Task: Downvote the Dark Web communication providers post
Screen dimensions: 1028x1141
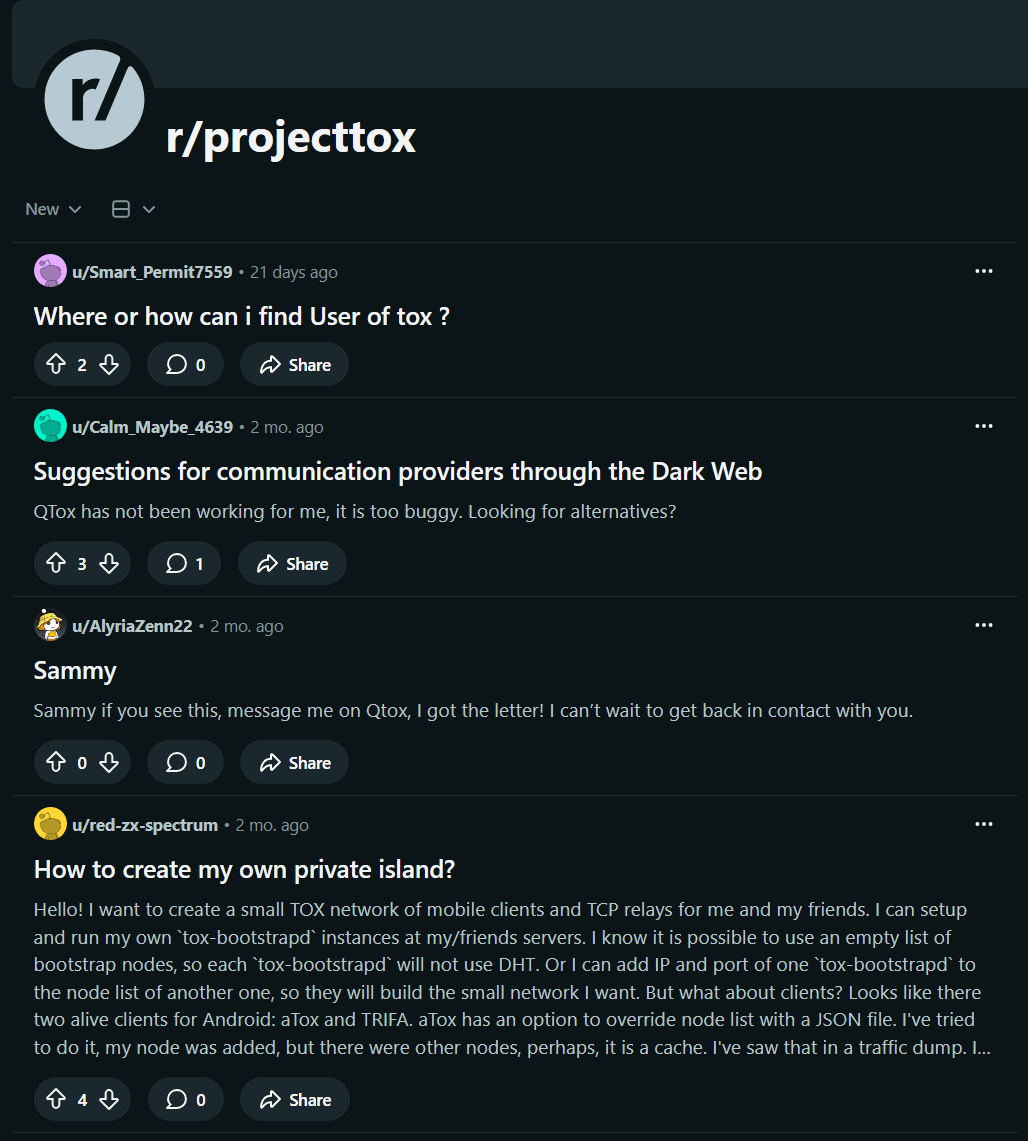Action: click(109, 564)
